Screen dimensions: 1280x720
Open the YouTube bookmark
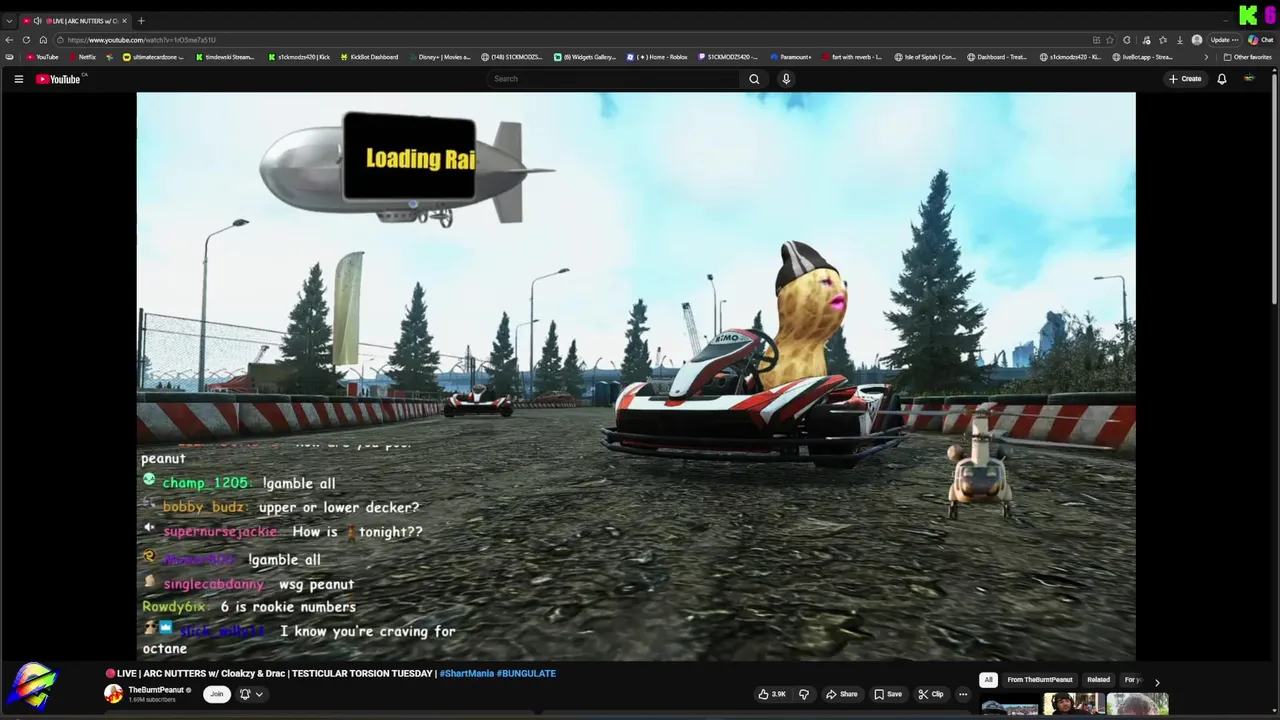click(43, 57)
